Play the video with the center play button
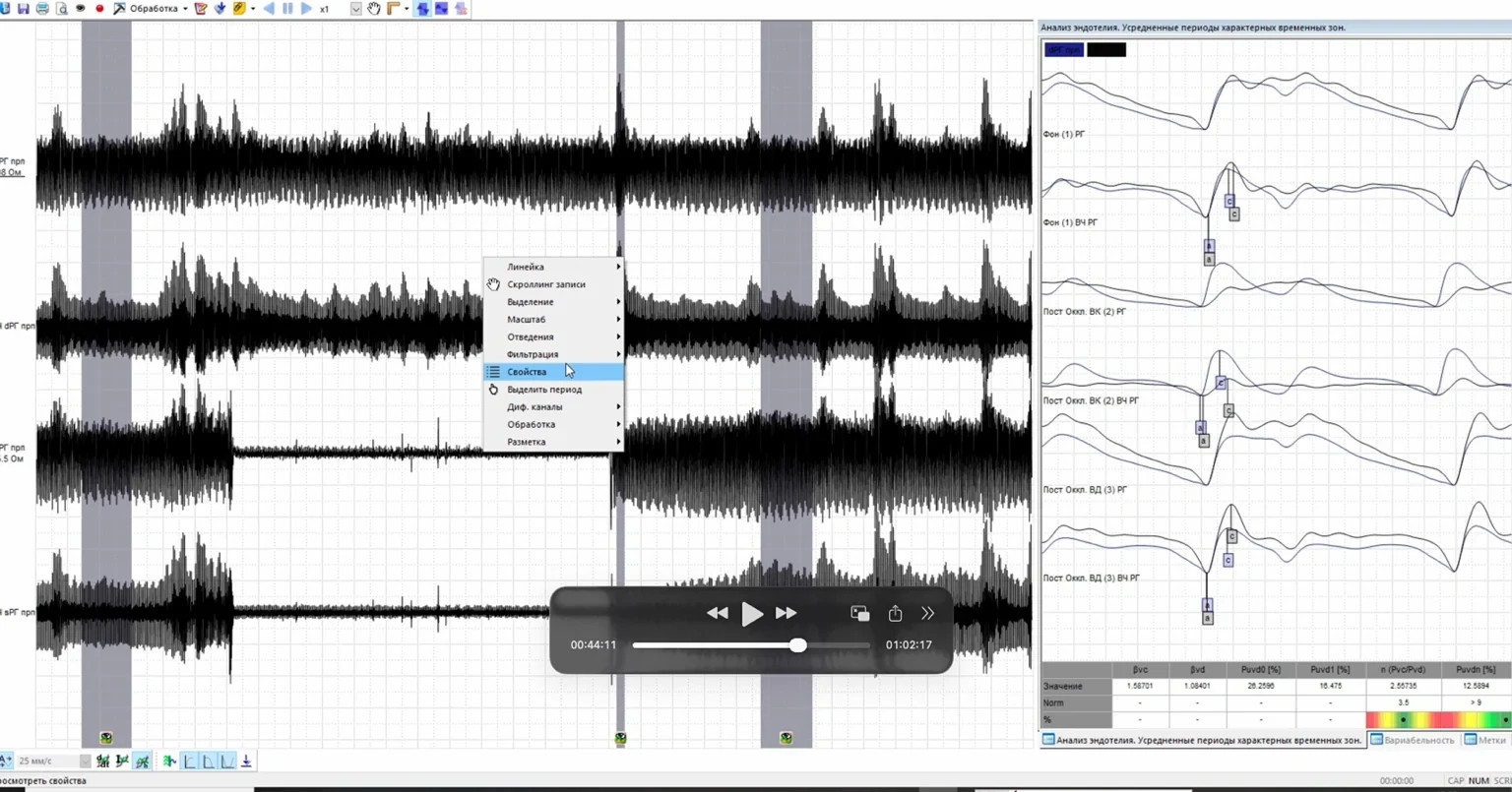The height and width of the screenshot is (792, 1512). [752, 614]
